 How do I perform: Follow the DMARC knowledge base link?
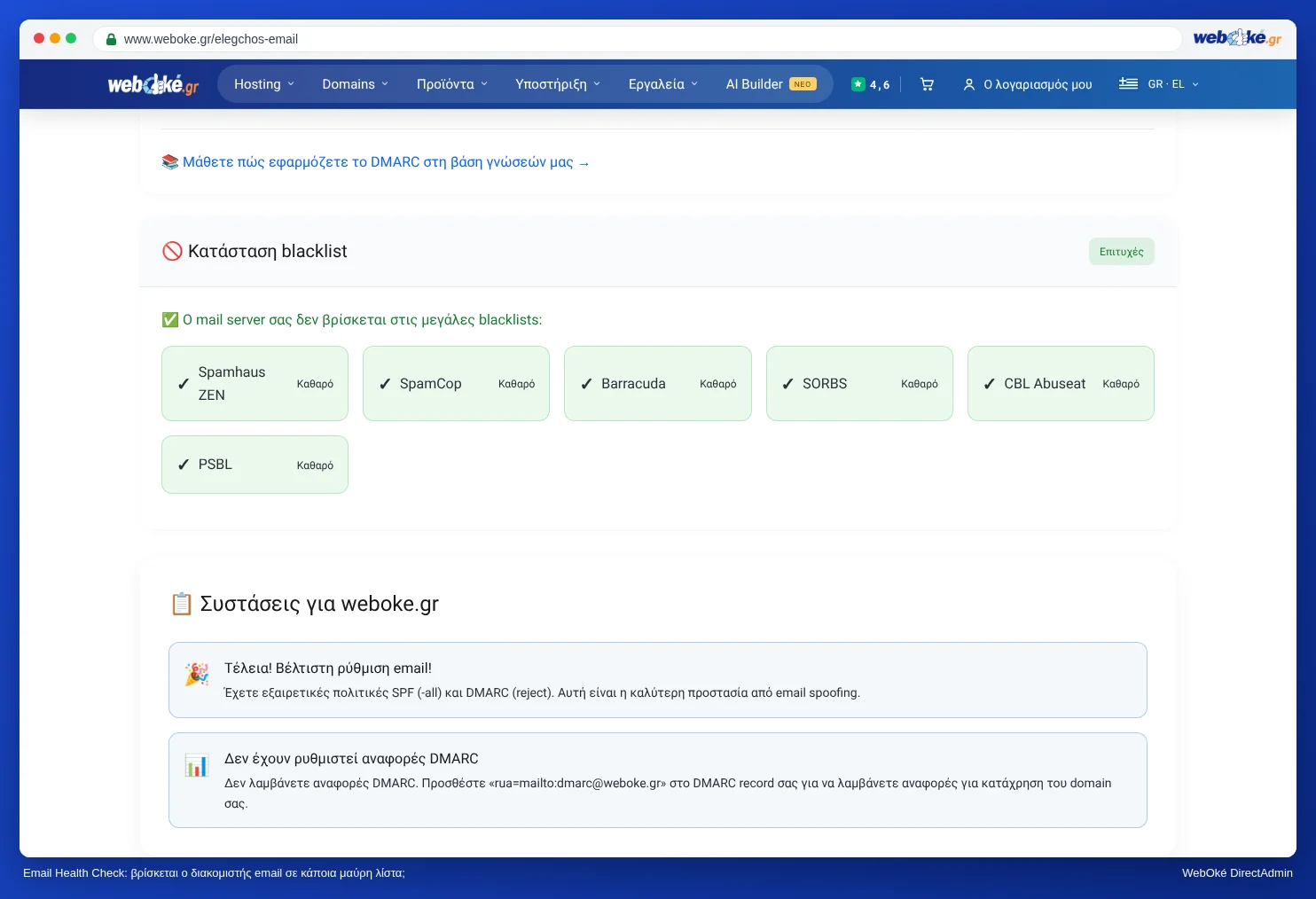(x=386, y=162)
